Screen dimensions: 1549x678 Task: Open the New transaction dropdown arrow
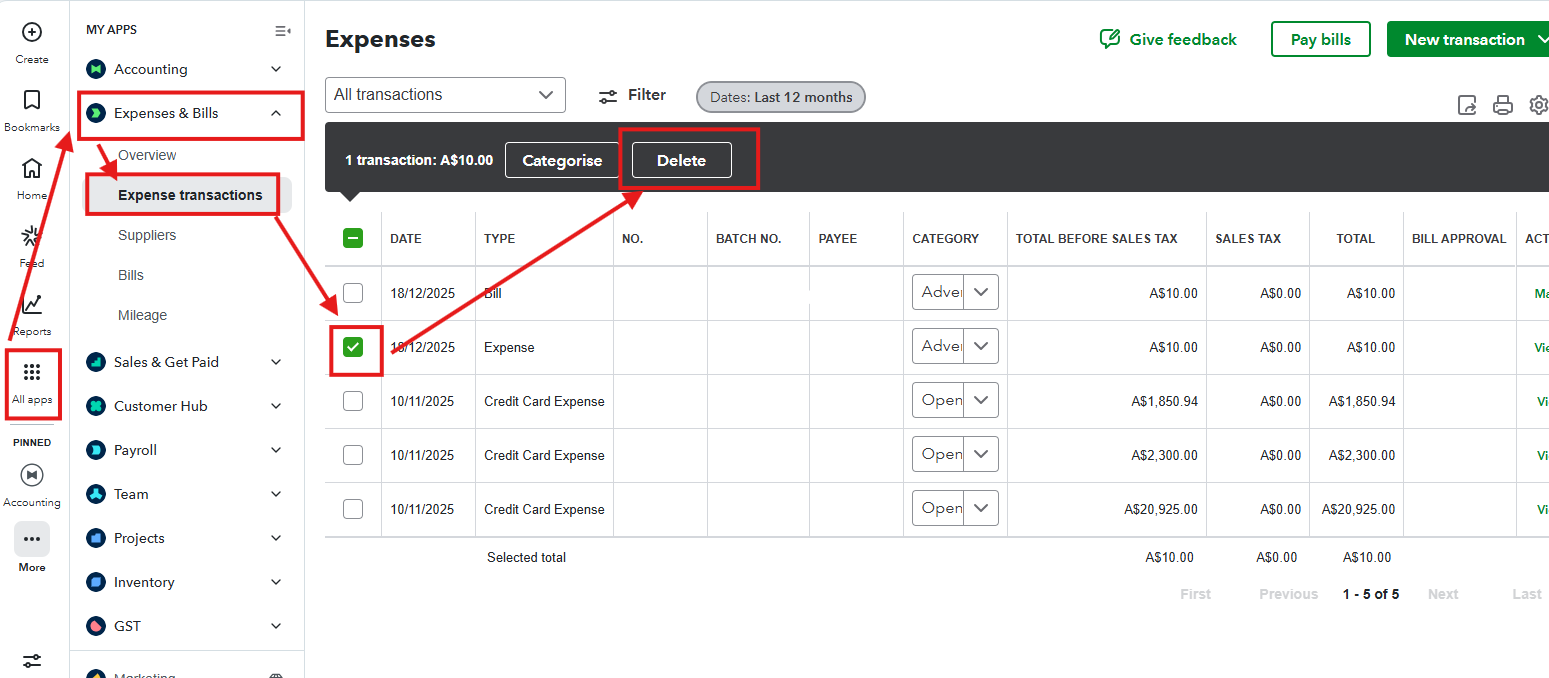point(1541,39)
